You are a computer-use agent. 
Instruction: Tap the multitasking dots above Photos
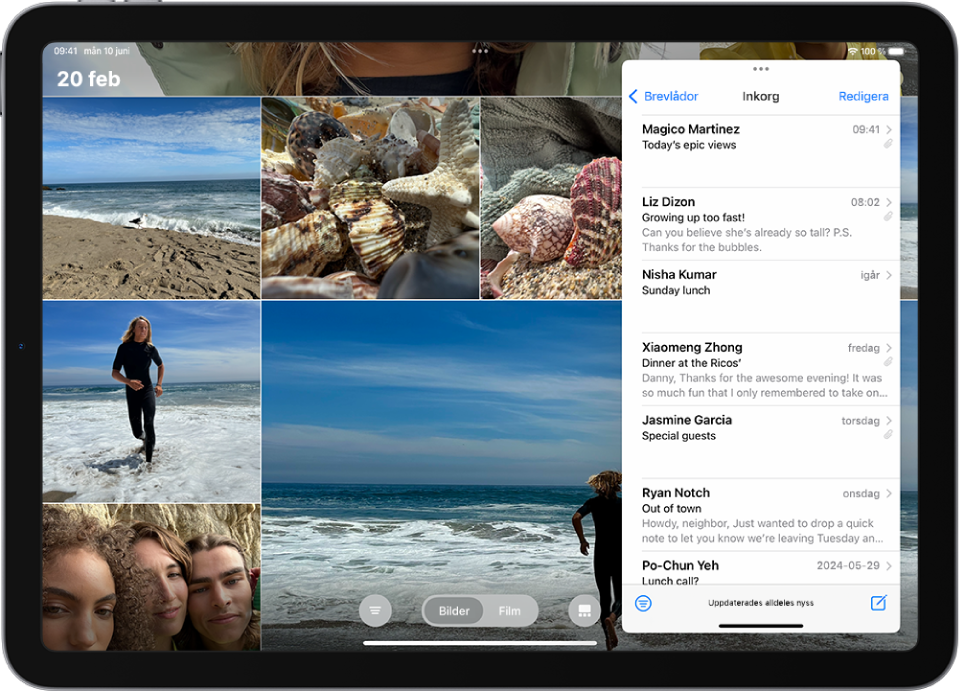480,51
